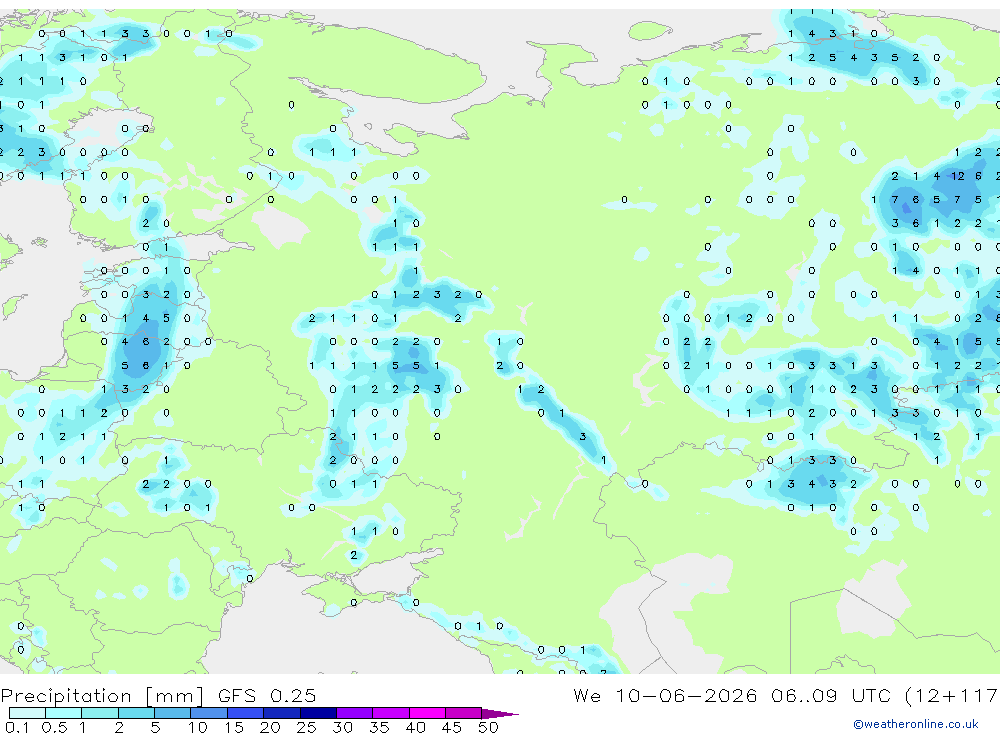Click the legend scale label '50'
Viewport: 1000px width, 733px height.
coord(488,727)
